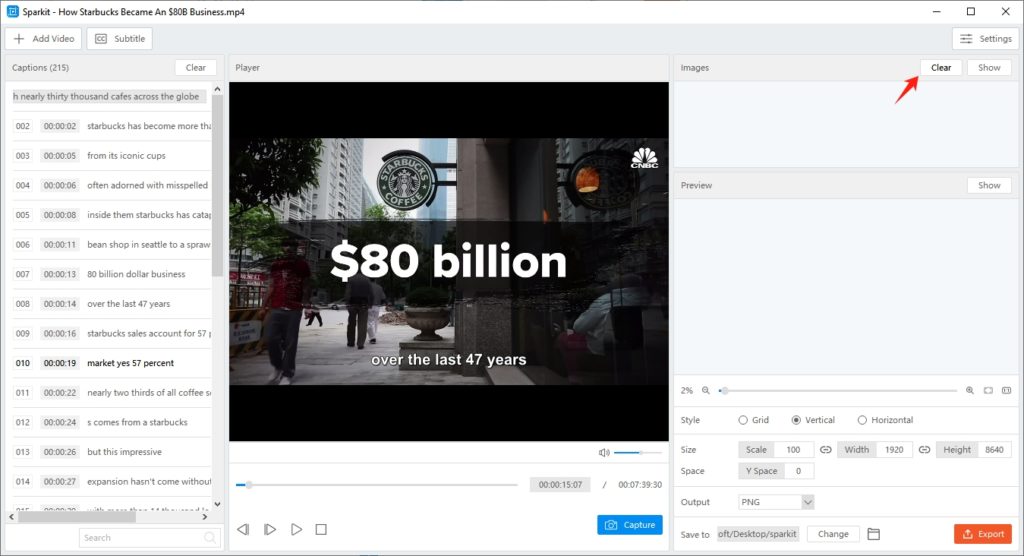Select caption 003 from its iconic cups
This screenshot has height=556, width=1024.
[x=112, y=155]
